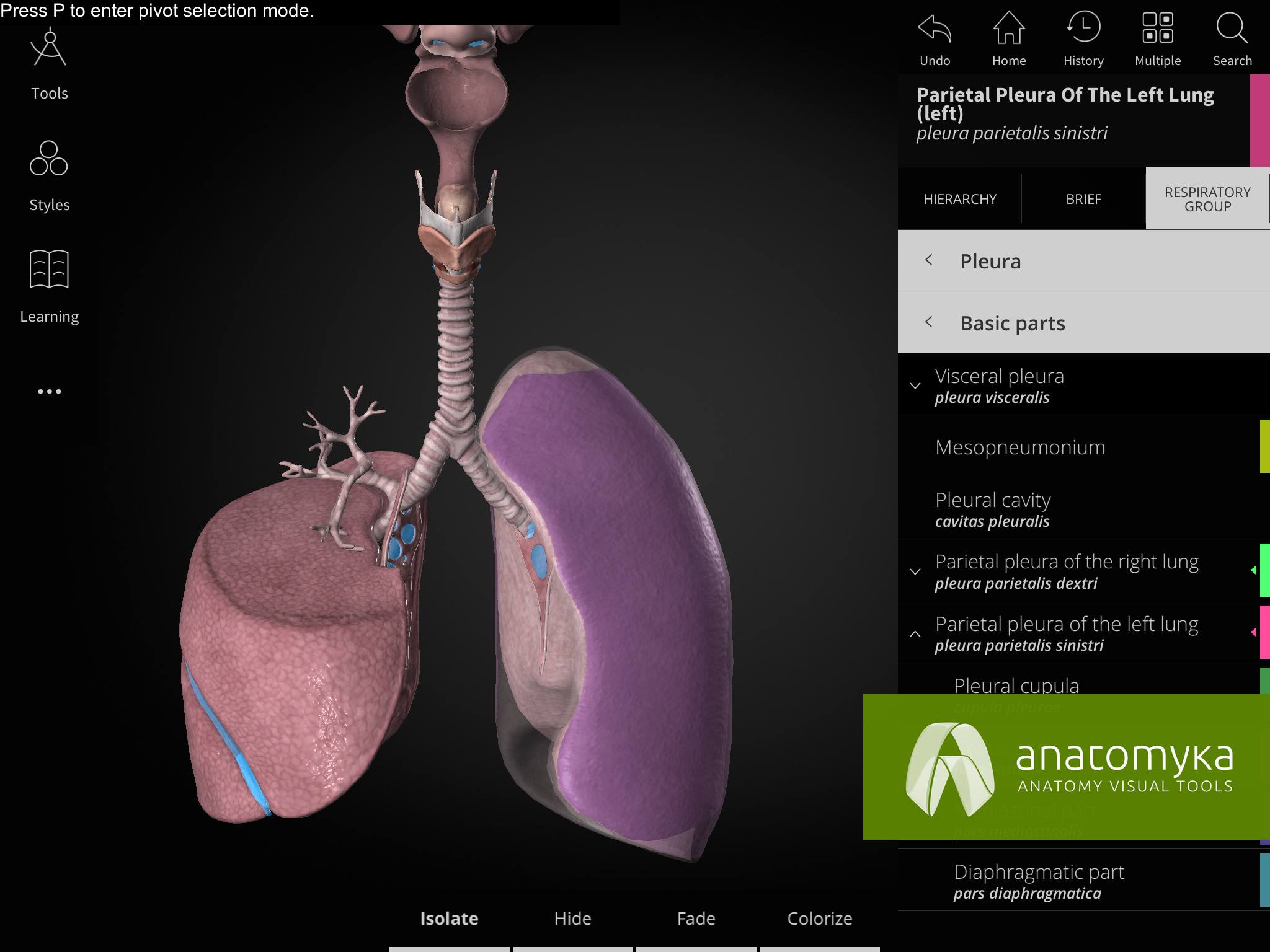Open the Styles circles icon
Screen dimensions: 1270x952
pyautogui.click(x=49, y=159)
